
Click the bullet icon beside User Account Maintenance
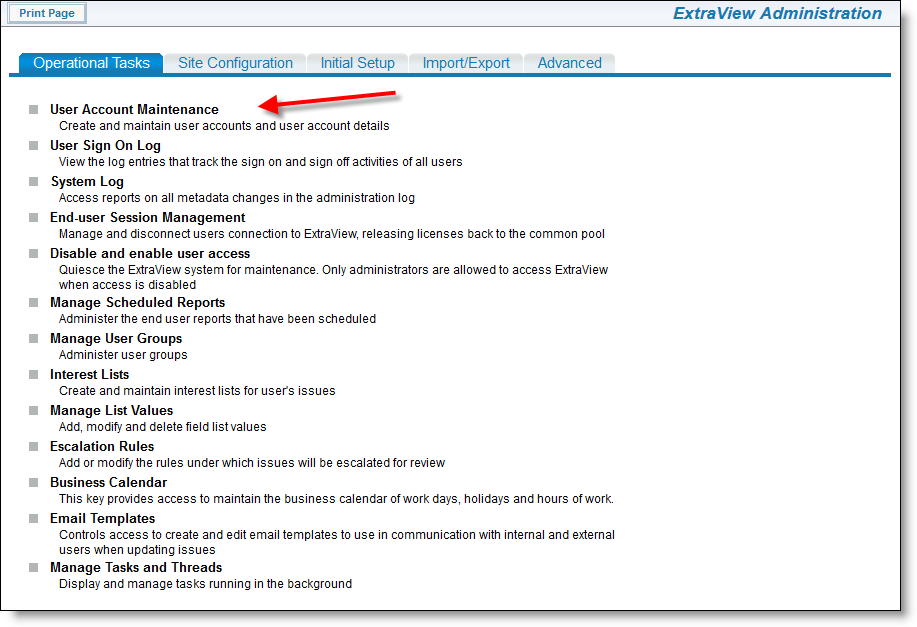[33, 109]
